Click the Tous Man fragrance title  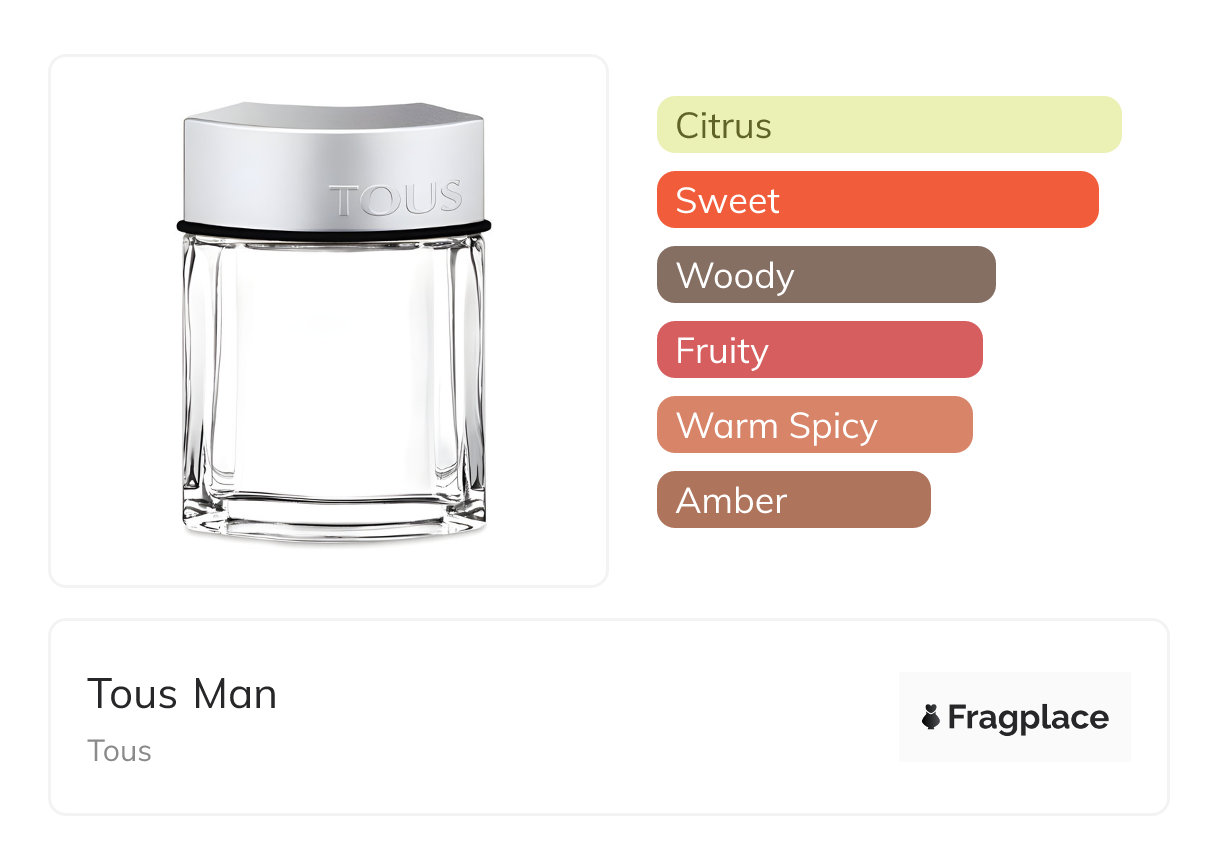182,694
